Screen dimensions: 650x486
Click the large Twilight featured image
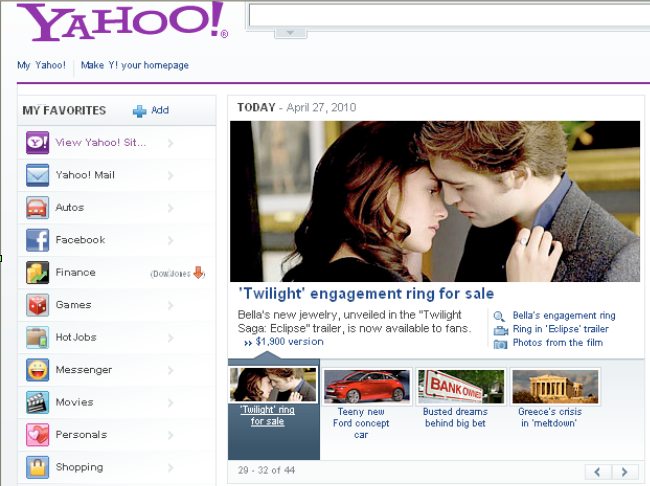tap(435, 202)
